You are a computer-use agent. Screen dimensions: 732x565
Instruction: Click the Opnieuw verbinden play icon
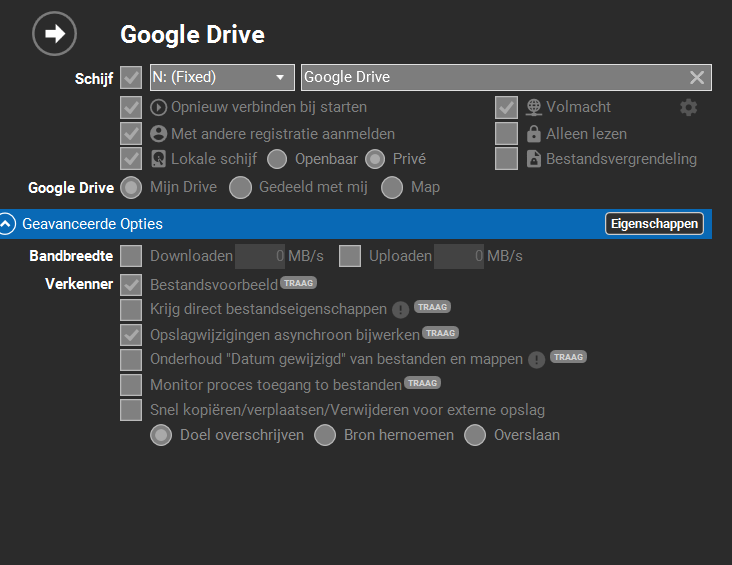tap(158, 107)
